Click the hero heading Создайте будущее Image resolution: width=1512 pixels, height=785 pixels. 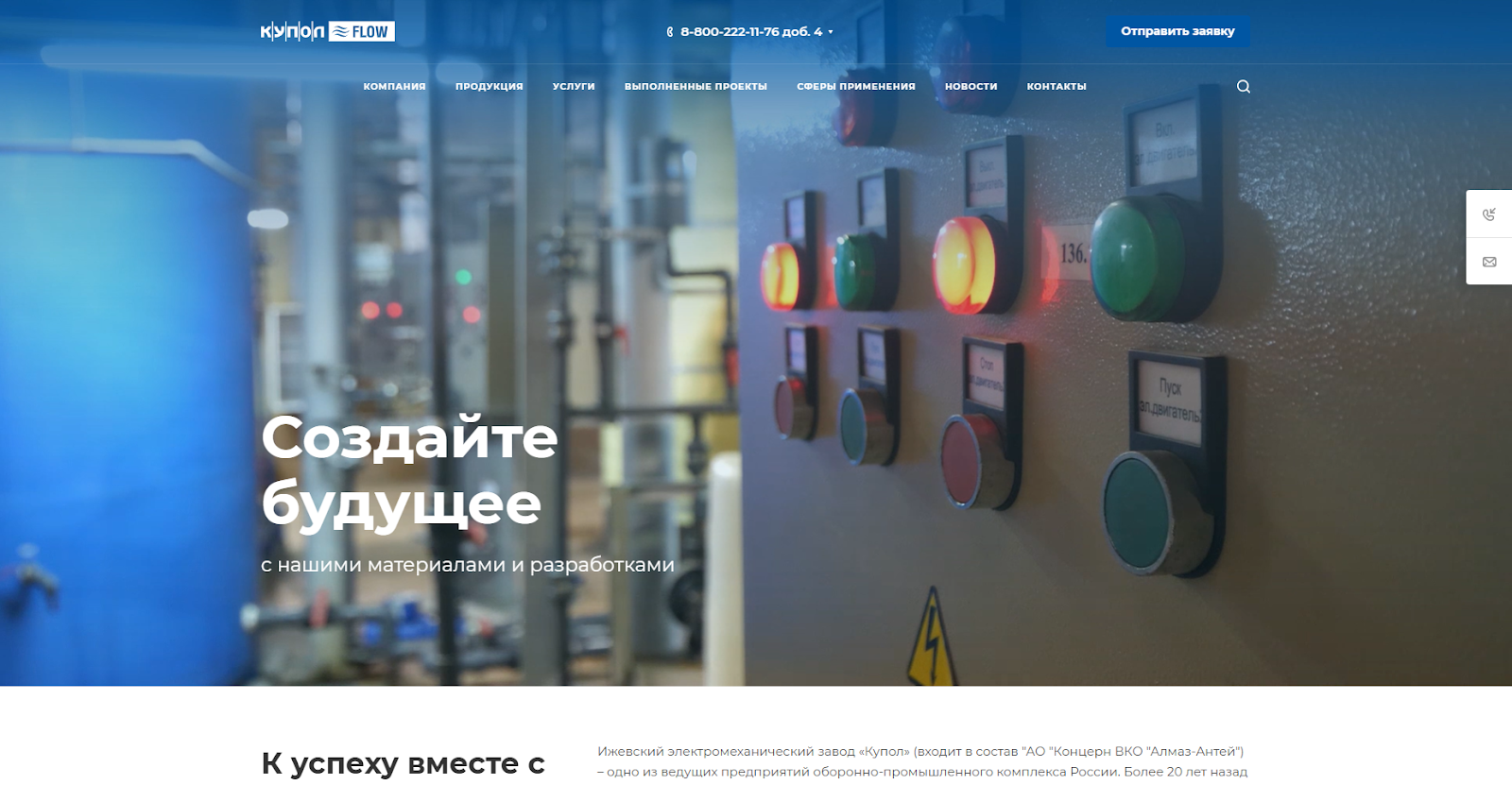pos(410,470)
